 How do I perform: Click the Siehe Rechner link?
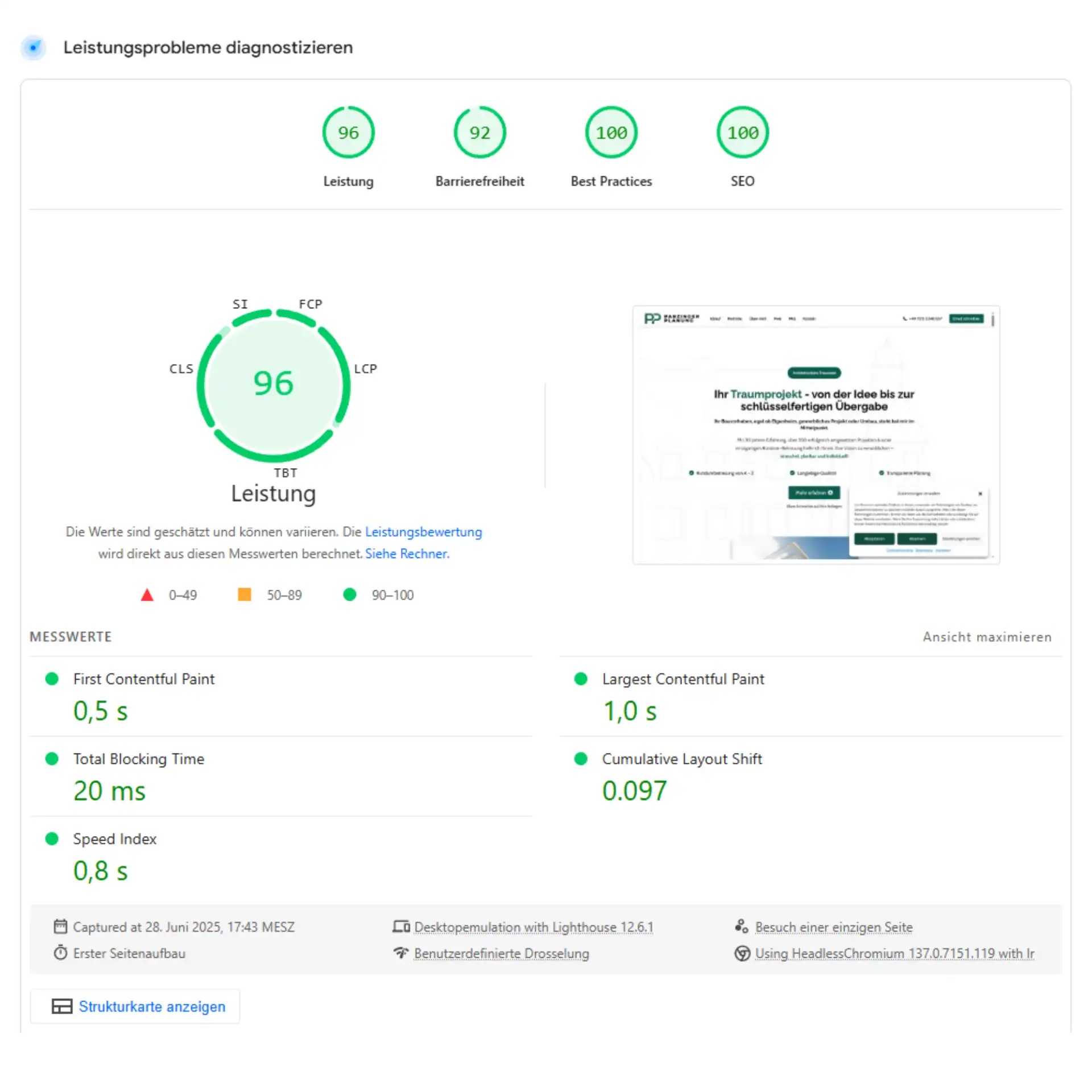[407, 553]
